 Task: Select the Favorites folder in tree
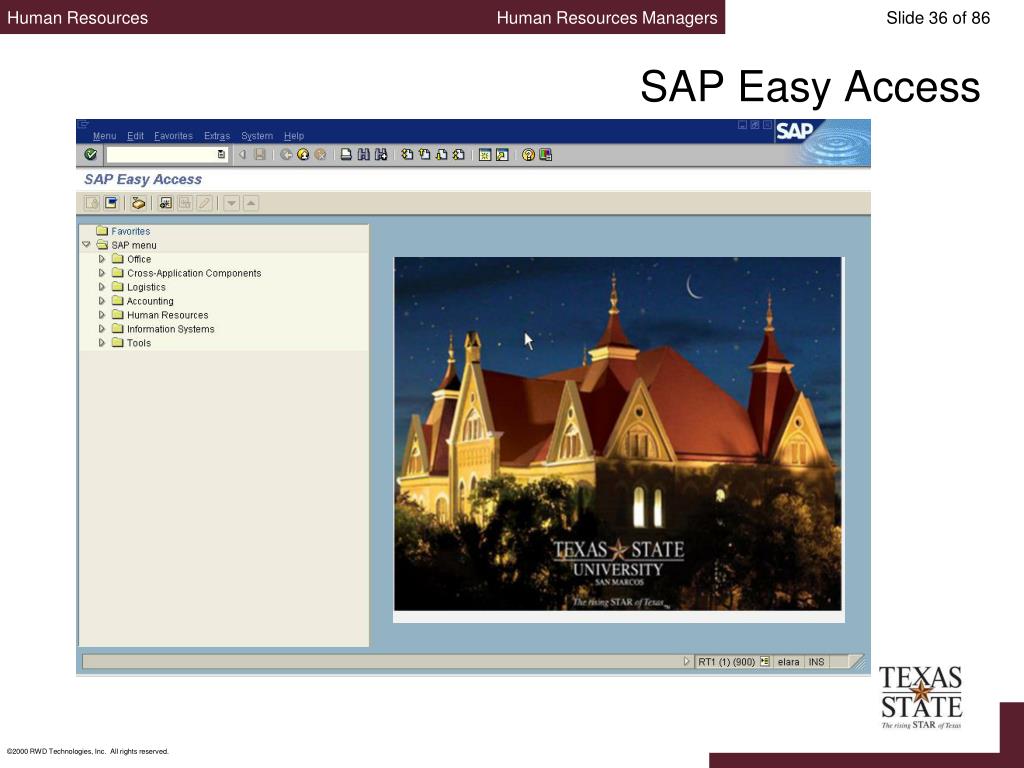(123, 231)
